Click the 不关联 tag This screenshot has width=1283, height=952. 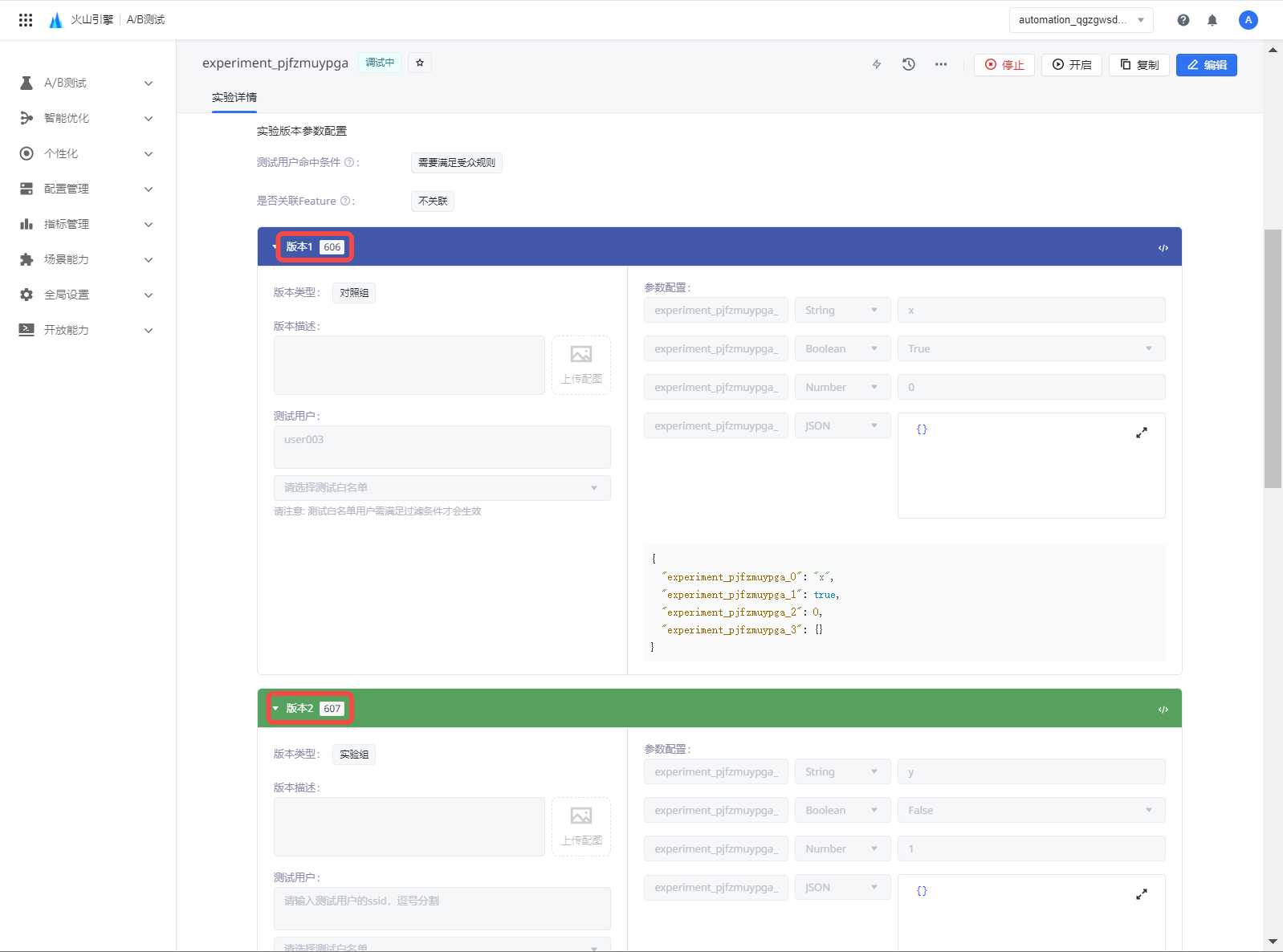[433, 201]
